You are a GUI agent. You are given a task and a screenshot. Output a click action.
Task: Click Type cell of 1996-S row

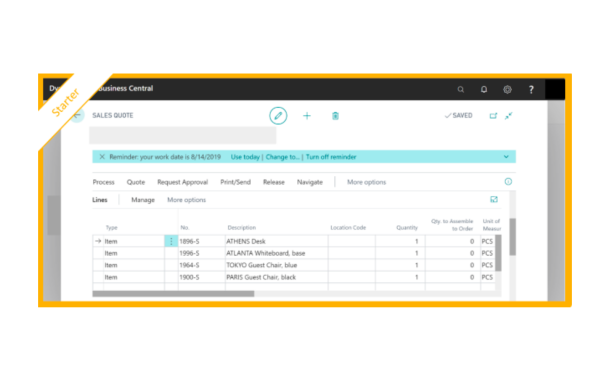click(134, 253)
